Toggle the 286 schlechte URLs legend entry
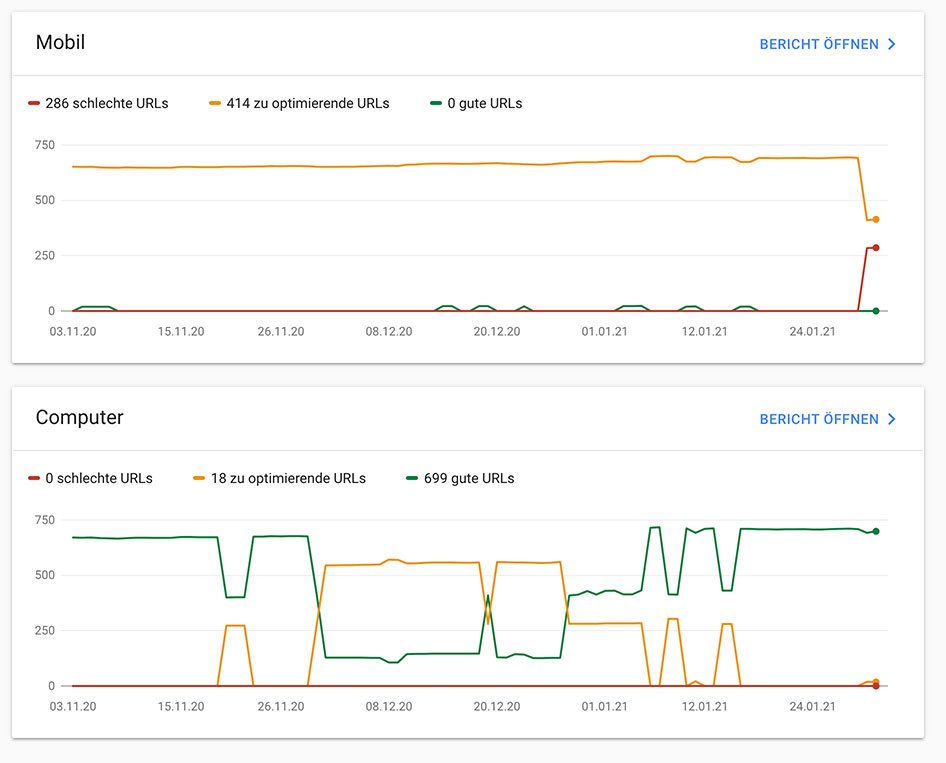Image resolution: width=946 pixels, height=763 pixels. click(99, 102)
